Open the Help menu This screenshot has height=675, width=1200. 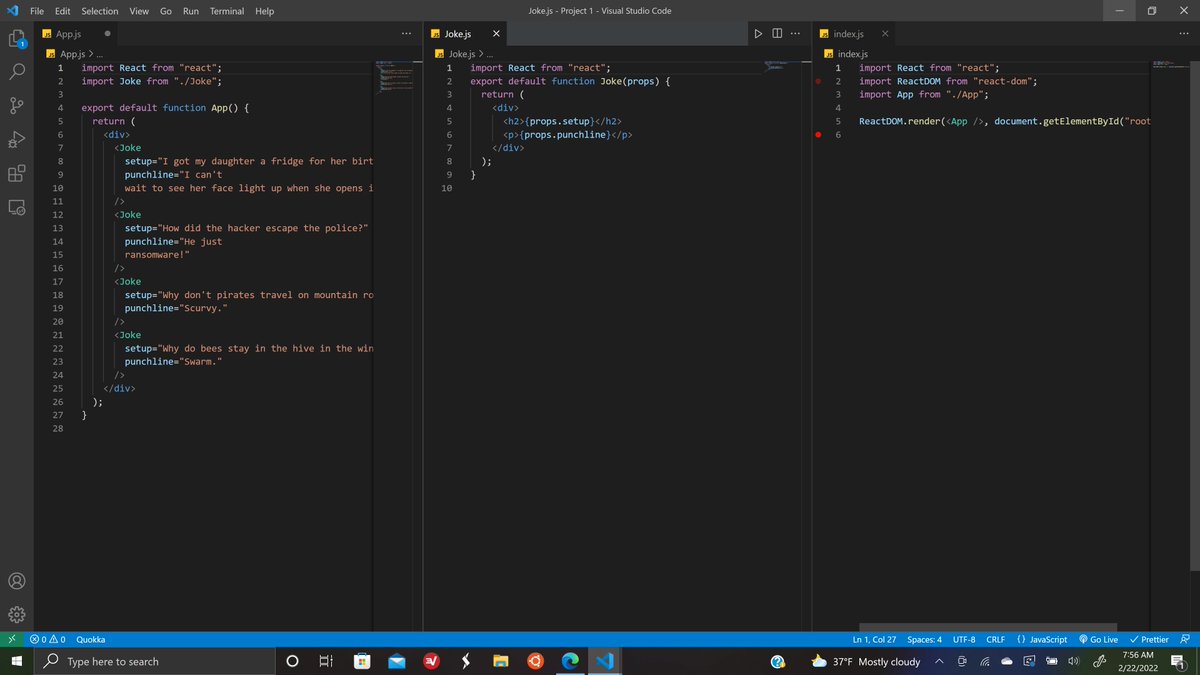tap(264, 11)
